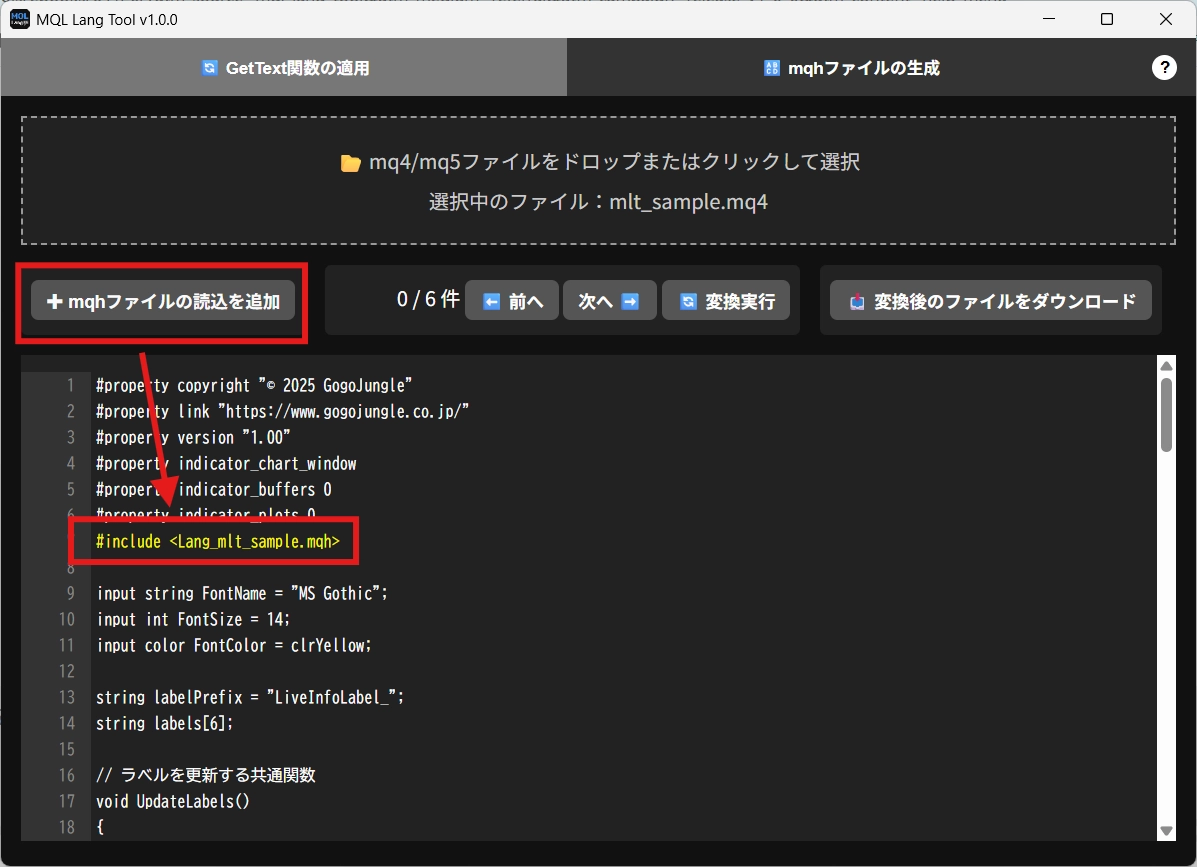Click the help question mark icon
This screenshot has width=1197, height=867.
pos(1164,67)
